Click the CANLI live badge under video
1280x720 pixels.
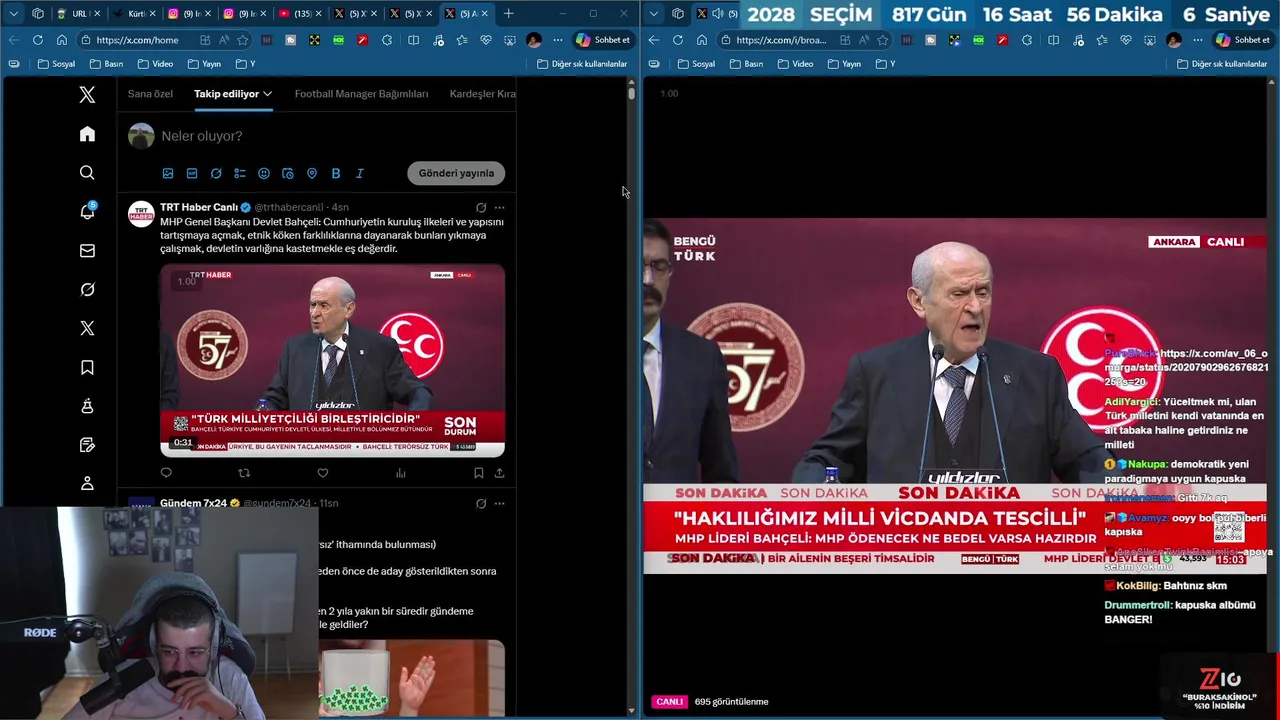[x=669, y=702]
